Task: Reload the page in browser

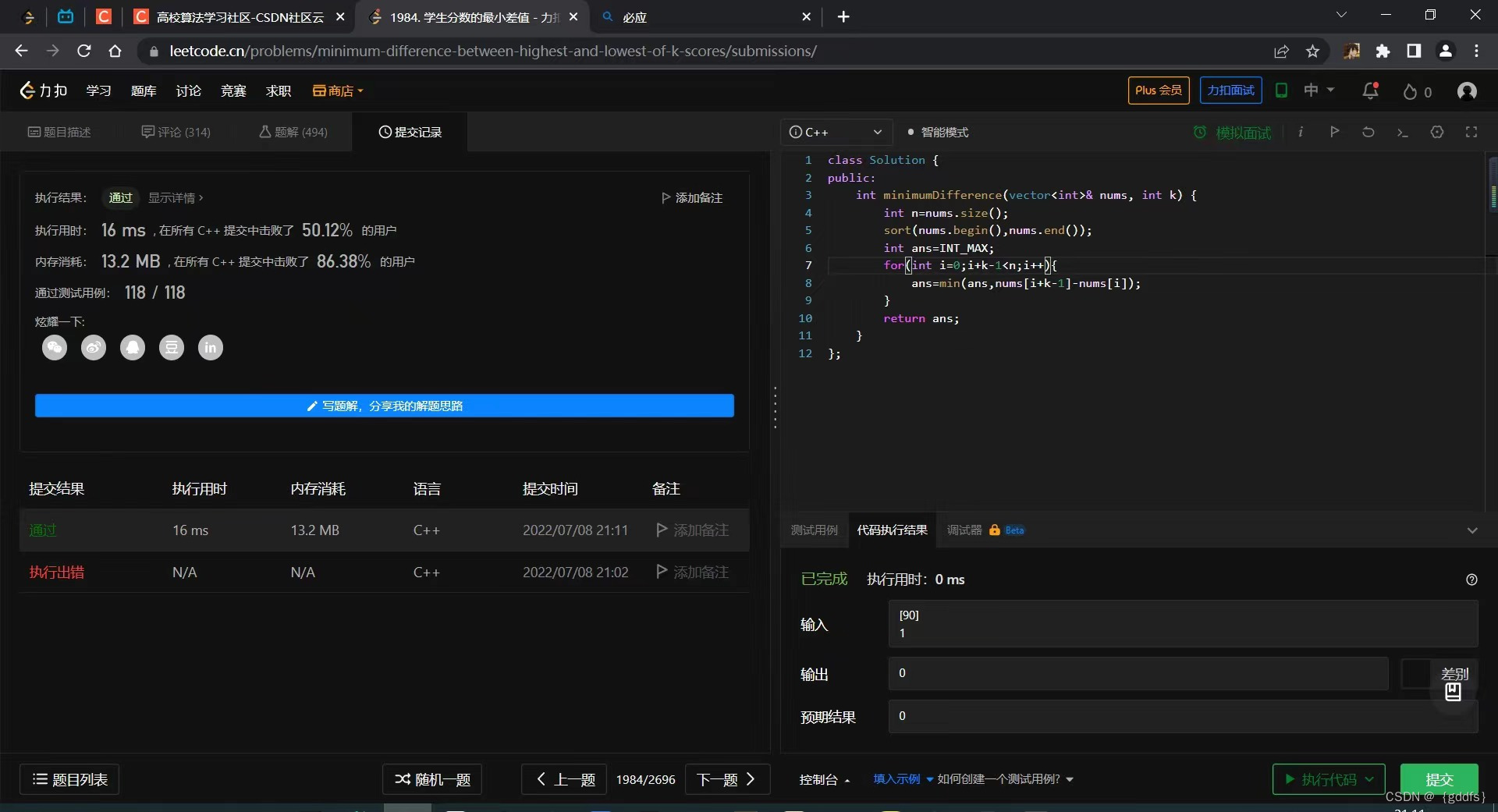Action: (x=84, y=51)
